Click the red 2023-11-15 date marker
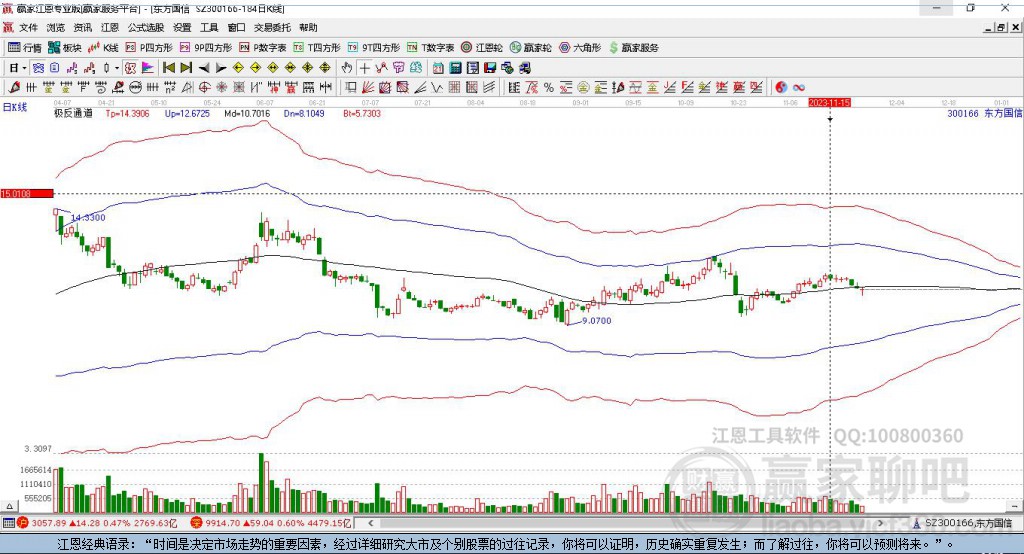Image resolution: width=1024 pixels, height=554 pixels. 829,102
